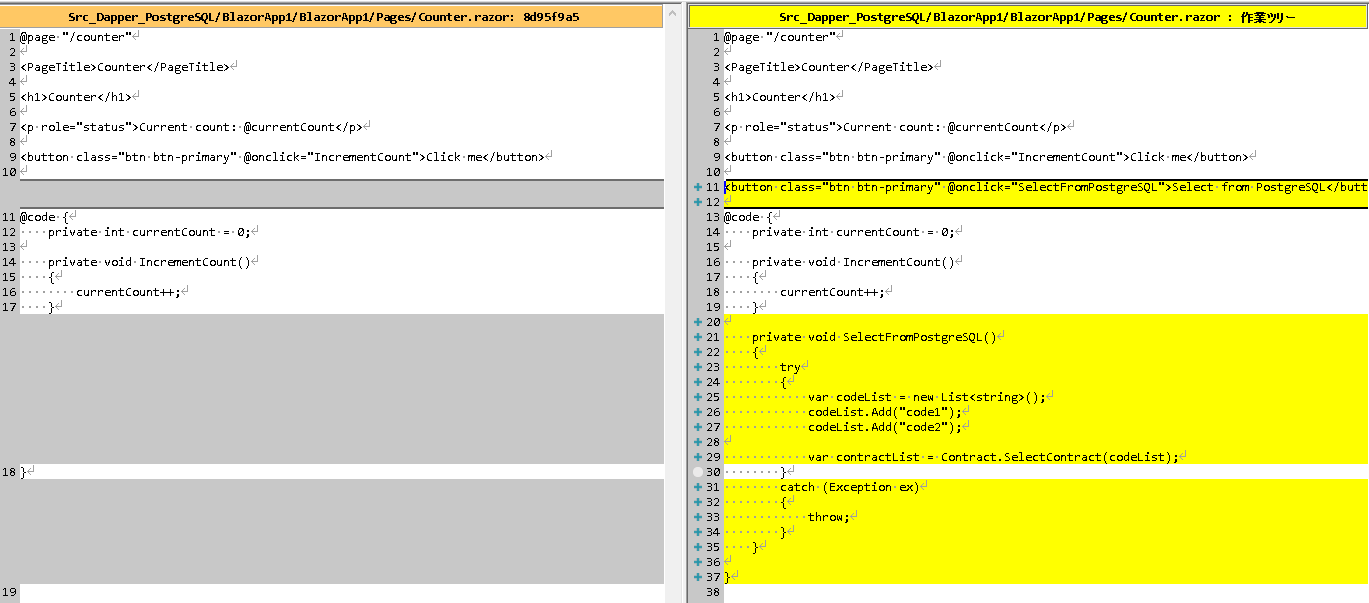The image size is (1369, 603).
Task: Click the addition marker on line 37
Action: pos(696,577)
